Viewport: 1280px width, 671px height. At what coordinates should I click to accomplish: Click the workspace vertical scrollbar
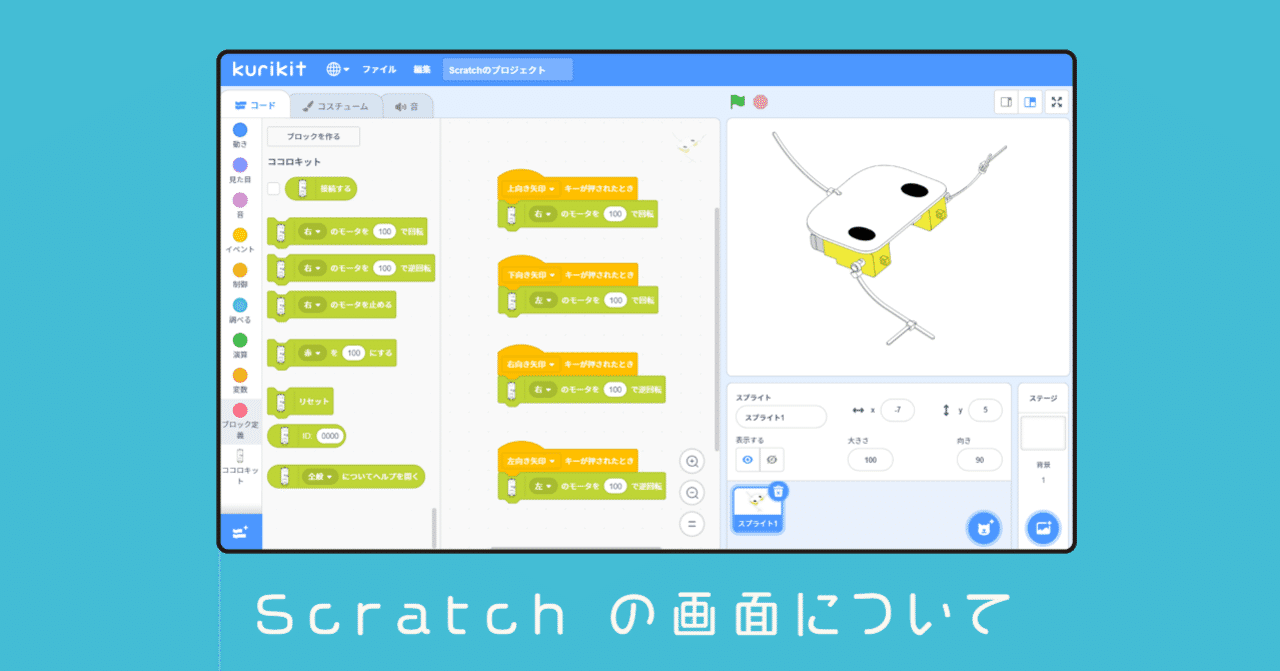pyautogui.click(x=716, y=328)
